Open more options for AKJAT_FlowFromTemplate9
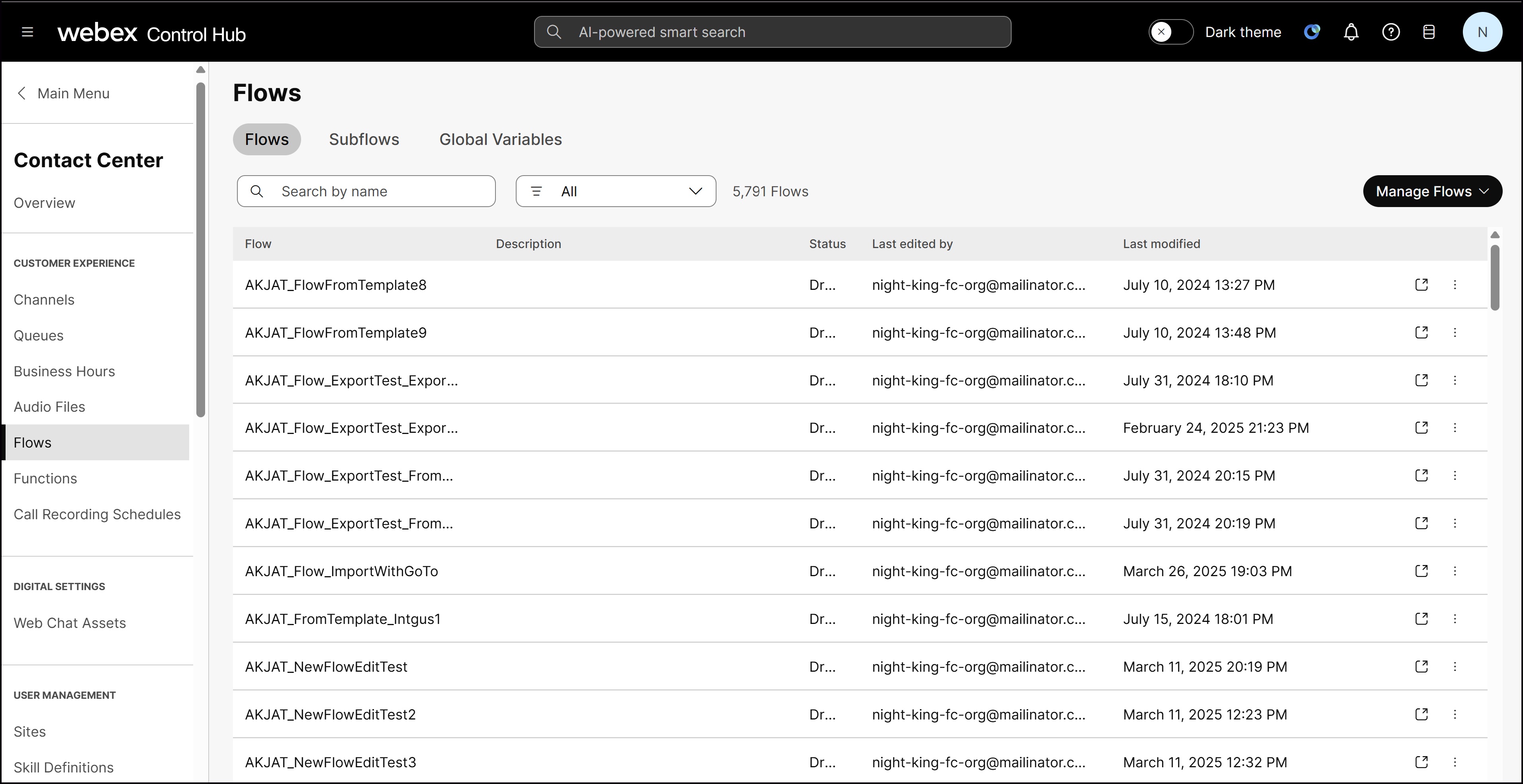Image resolution: width=1523 pixels, height=784 pixels. pos(1455,333)
